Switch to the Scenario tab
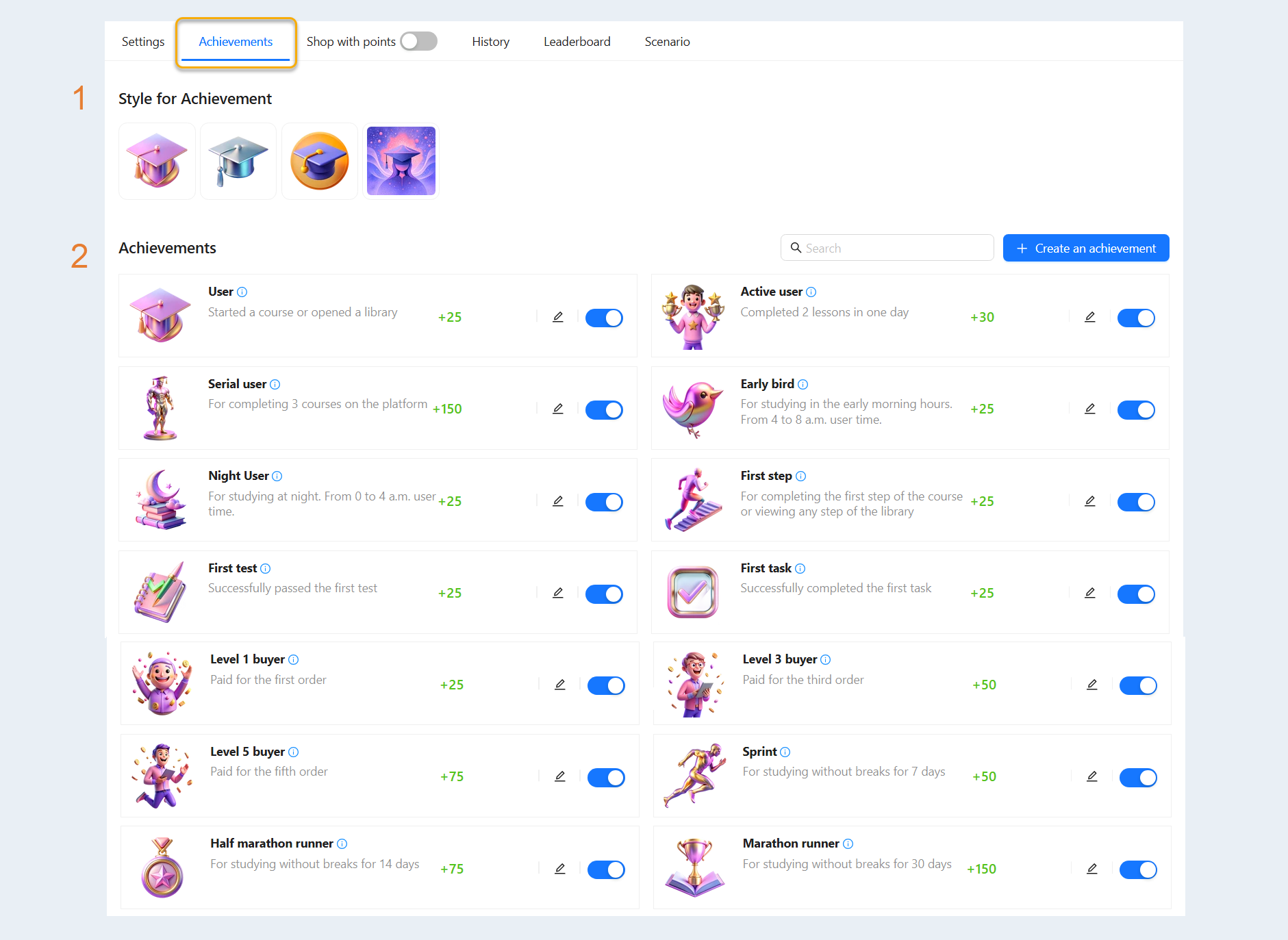The width and height of the screenshot is (1288, 940). point(668,42)
